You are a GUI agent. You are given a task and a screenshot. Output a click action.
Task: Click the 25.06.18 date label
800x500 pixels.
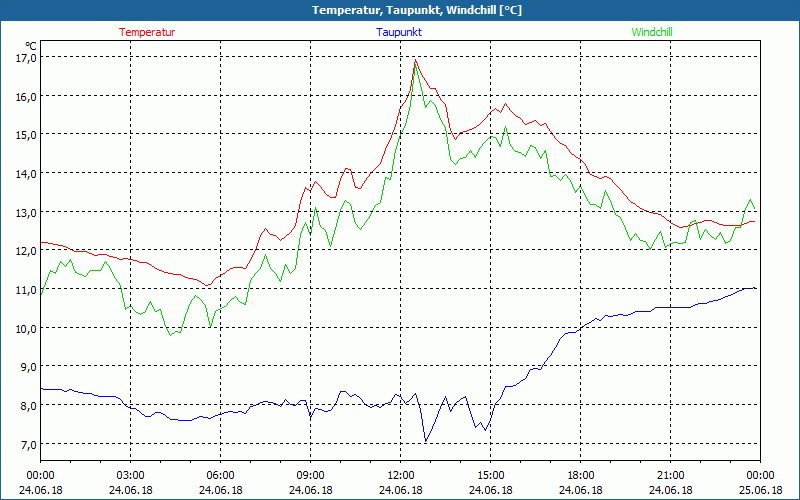760,490
